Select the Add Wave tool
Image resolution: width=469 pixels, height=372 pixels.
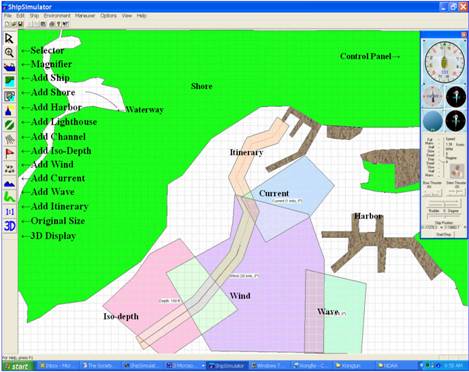click(9, 183)
